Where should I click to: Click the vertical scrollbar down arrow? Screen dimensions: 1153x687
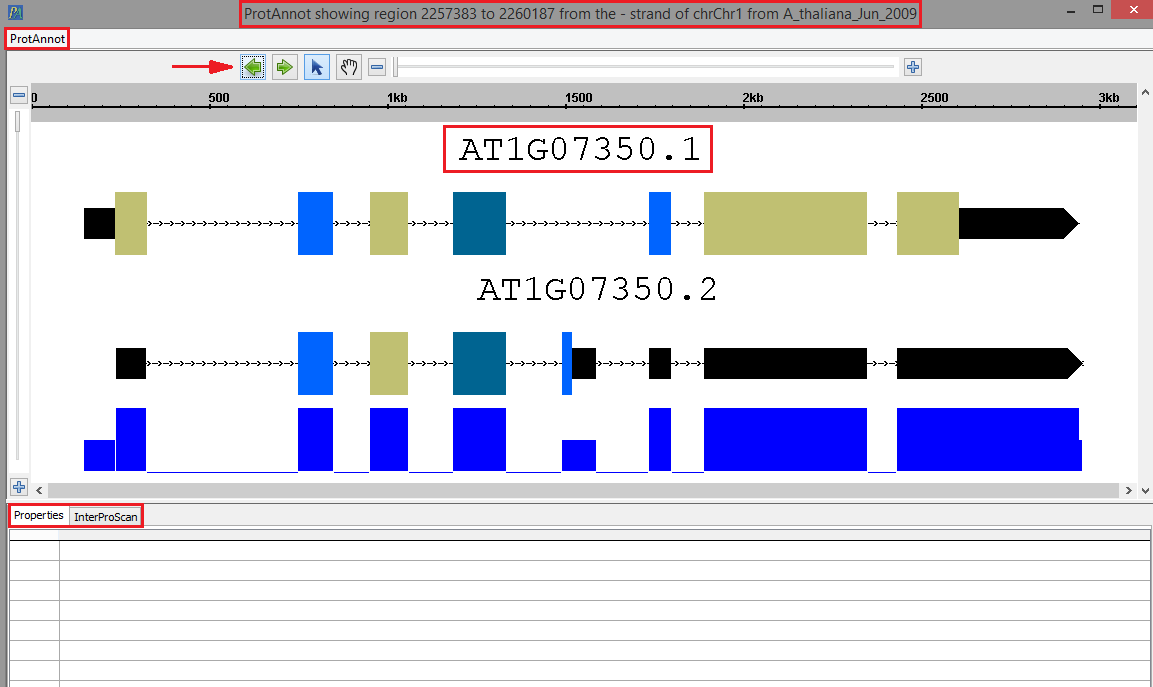coord(1145,490)
